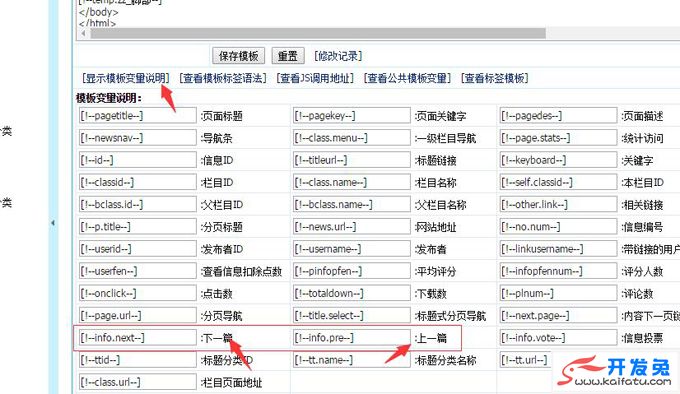Click the 重置 button

tap(288, 56)
